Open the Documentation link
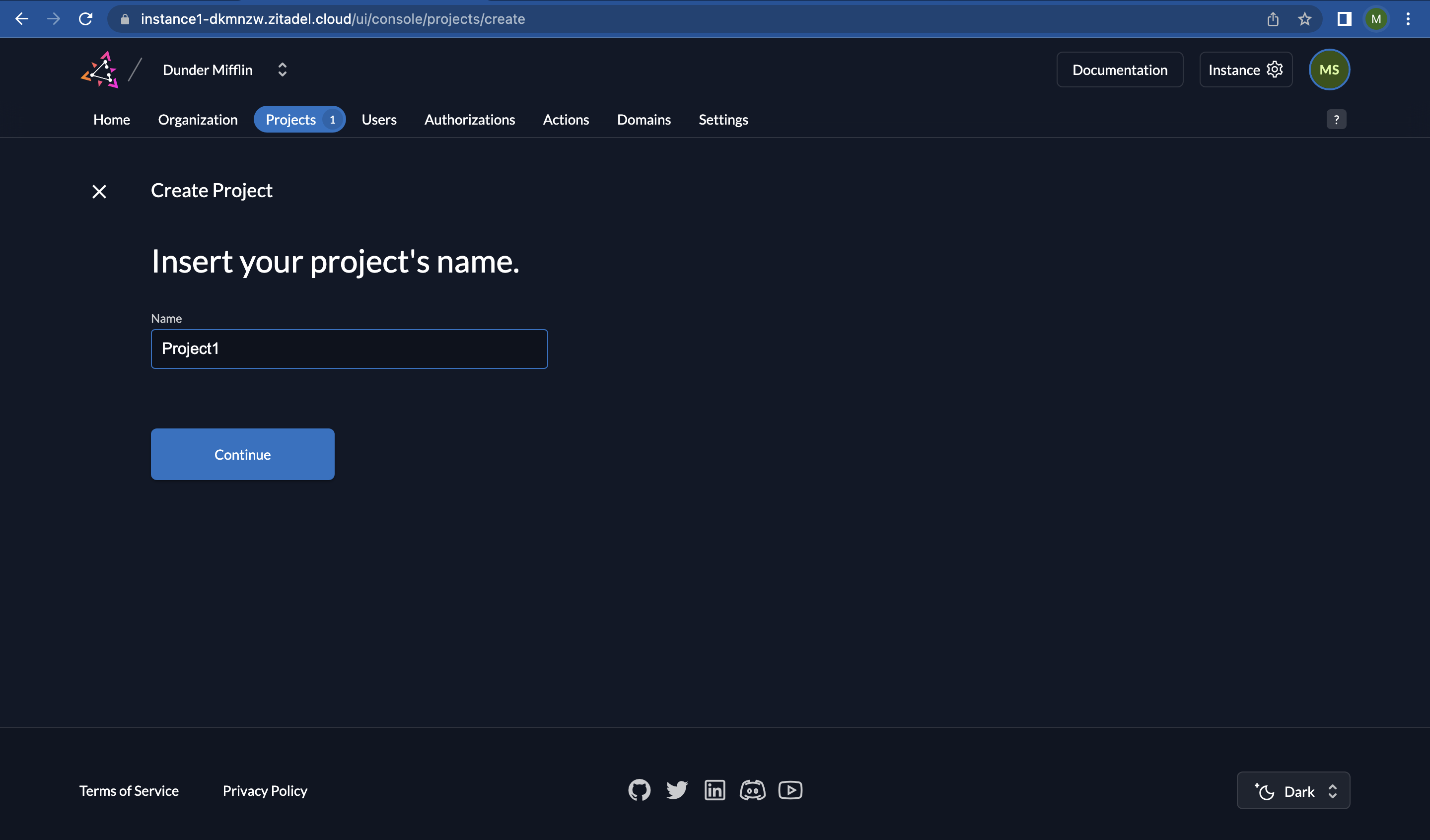The width and height of the screenshot is (1430, 840). tap(1119, 69)
